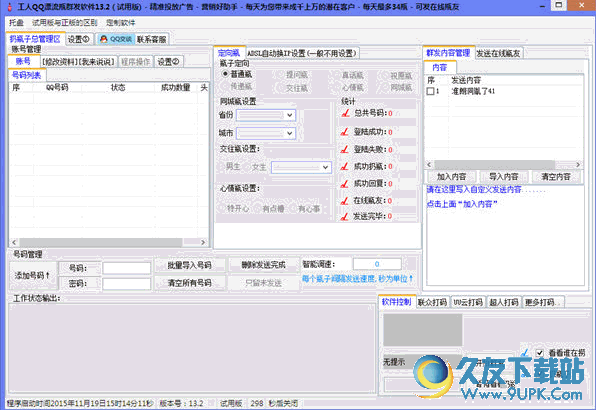Open the 更多打码 tab
Viewport: 596px width, 410px height.
click(x=543, y=302)
